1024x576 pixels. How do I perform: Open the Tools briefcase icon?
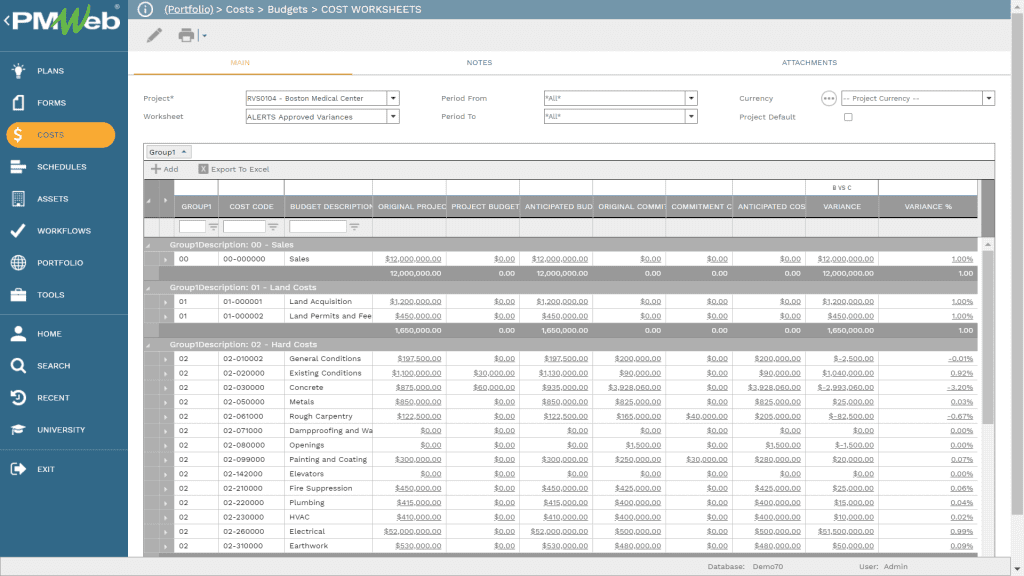click(x=18, y=295)
